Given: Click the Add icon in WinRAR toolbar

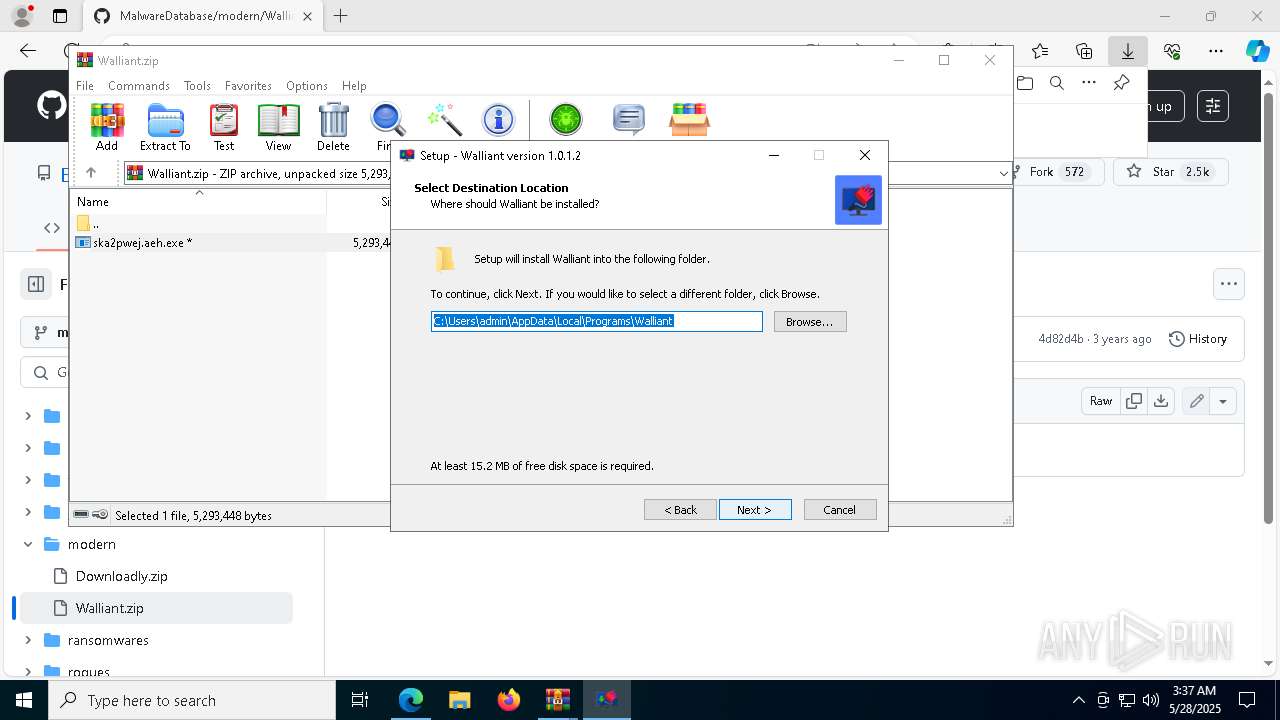Looking at the screenshot, I should 107,127.
